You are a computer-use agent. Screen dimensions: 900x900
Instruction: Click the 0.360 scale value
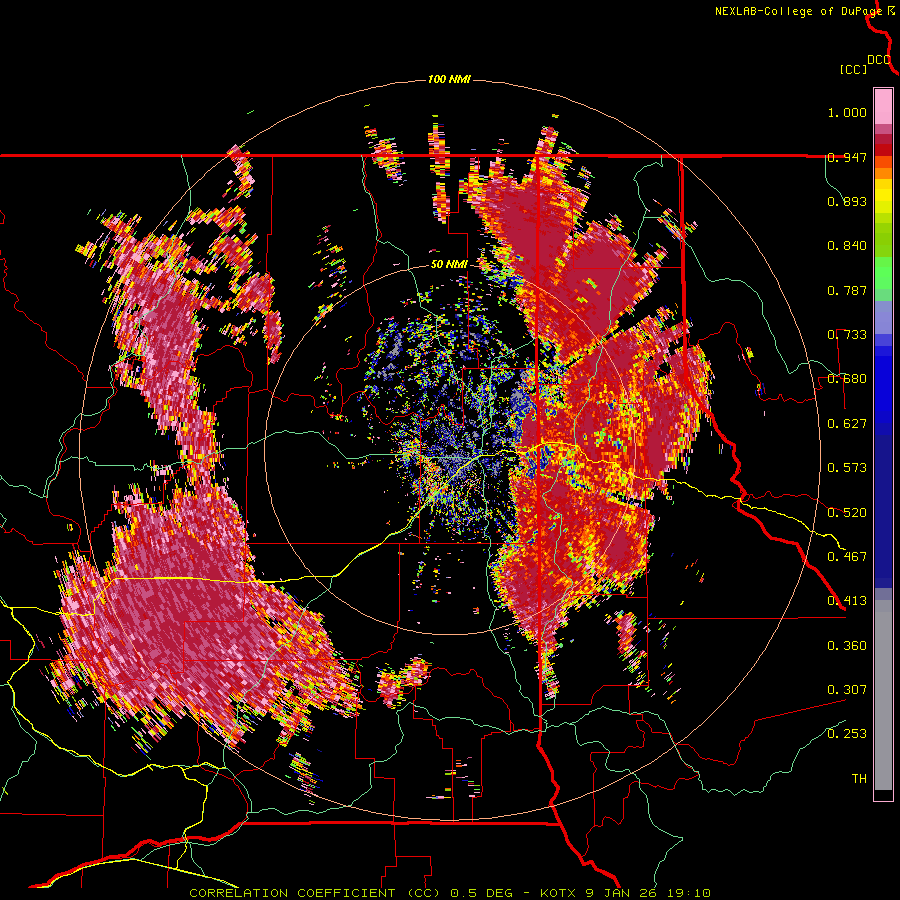click(847, 646)
